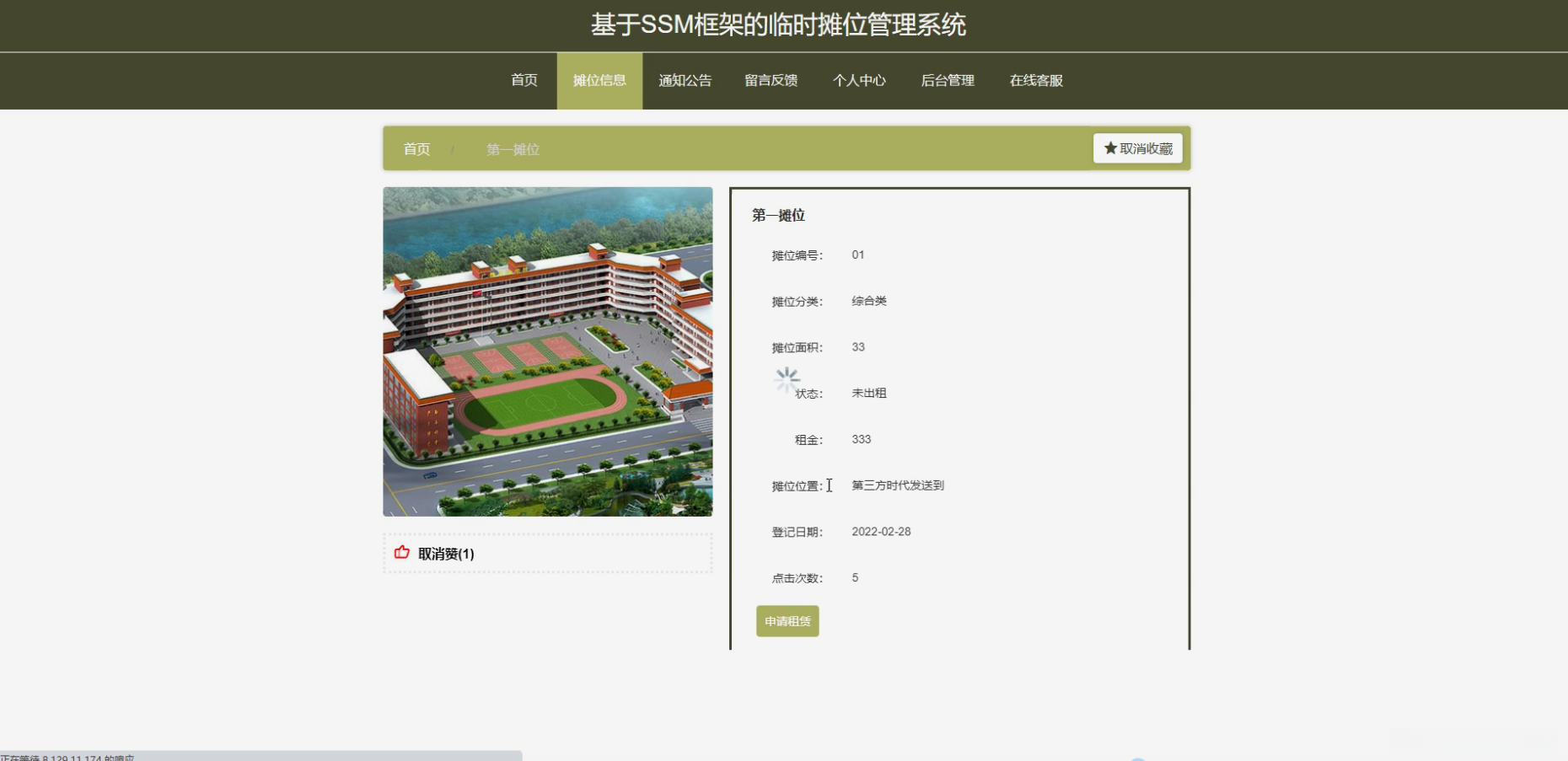The height and width of the screenshot is (761, 1568).
Task: Click the 首页 breadcrumb link
Action: click(x=416, y=149)
